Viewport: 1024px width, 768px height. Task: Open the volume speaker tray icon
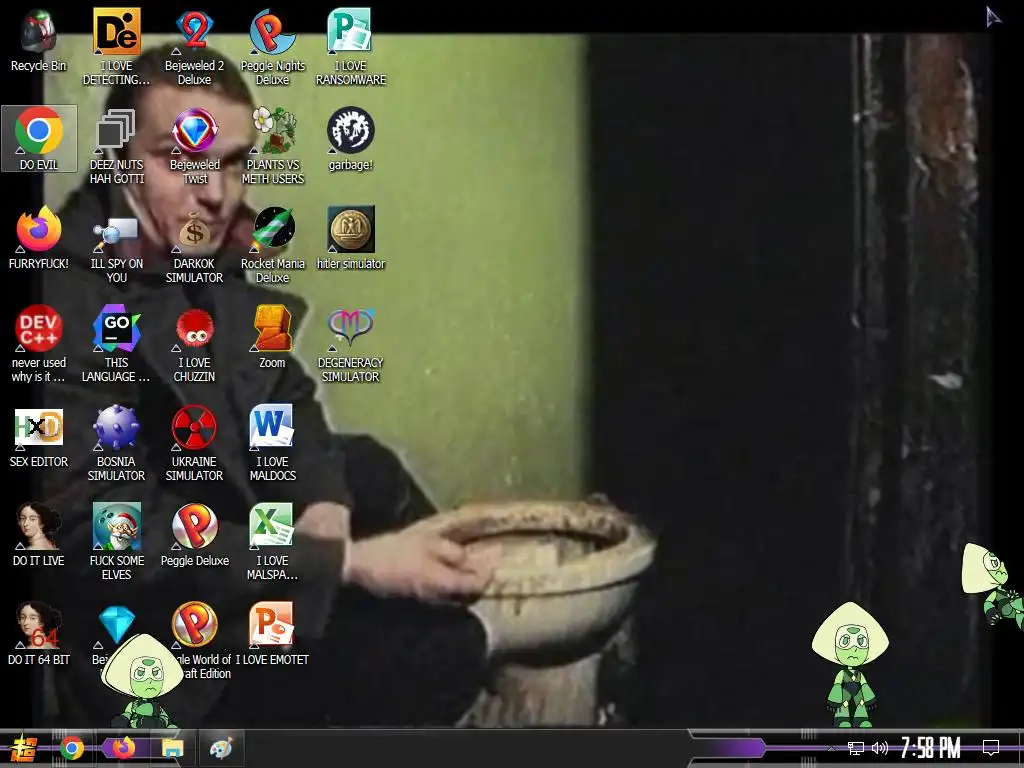pyautogui.click(x=880, y=748)
